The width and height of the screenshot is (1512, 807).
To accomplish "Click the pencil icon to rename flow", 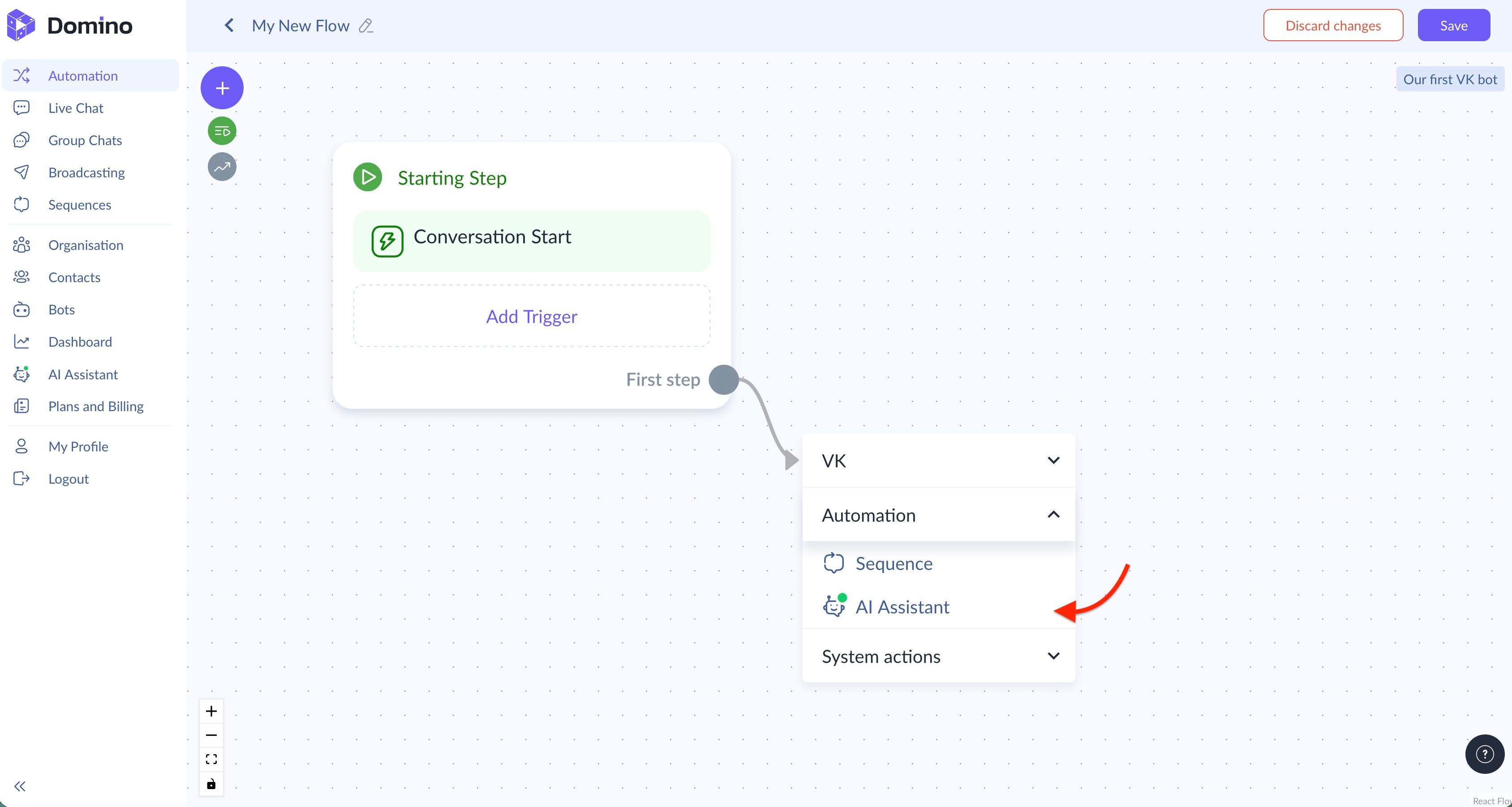I will pos(365,26).
